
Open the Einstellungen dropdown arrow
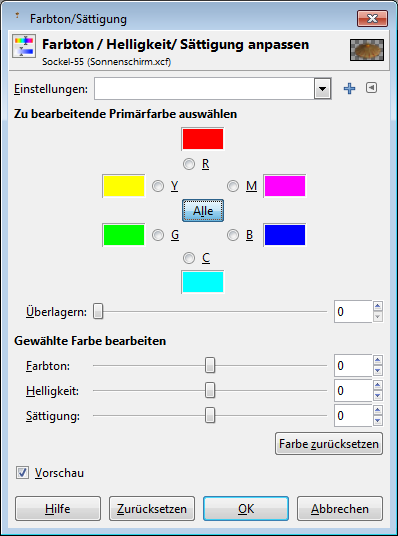tap(322, 89)
